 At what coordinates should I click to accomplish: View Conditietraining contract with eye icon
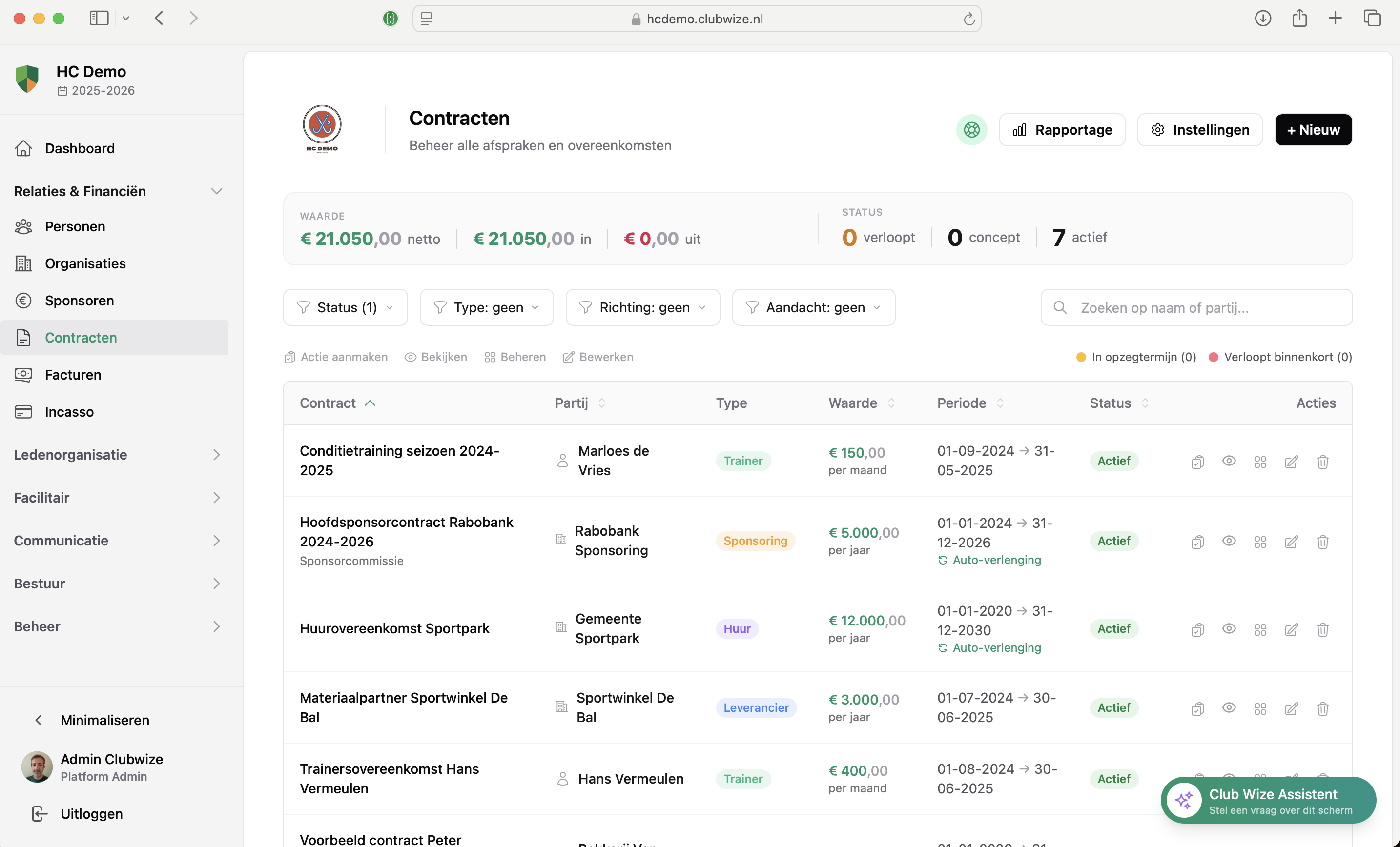click(1228, 461)
